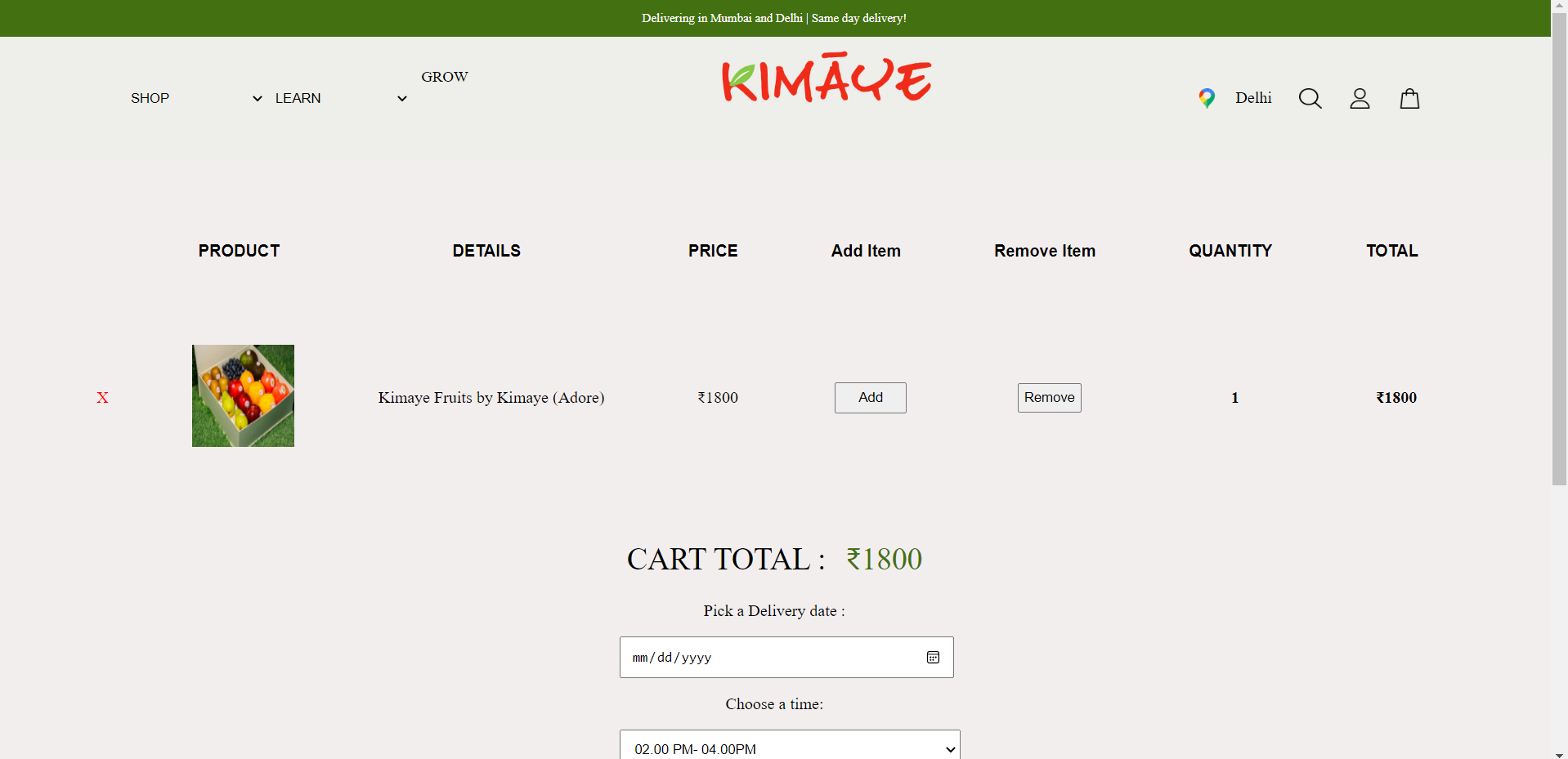Click the quantity value '1'
Image resolution: width=1568 pixels, height=759 pixels.
pyautogui.click(x=1235, y=398)
